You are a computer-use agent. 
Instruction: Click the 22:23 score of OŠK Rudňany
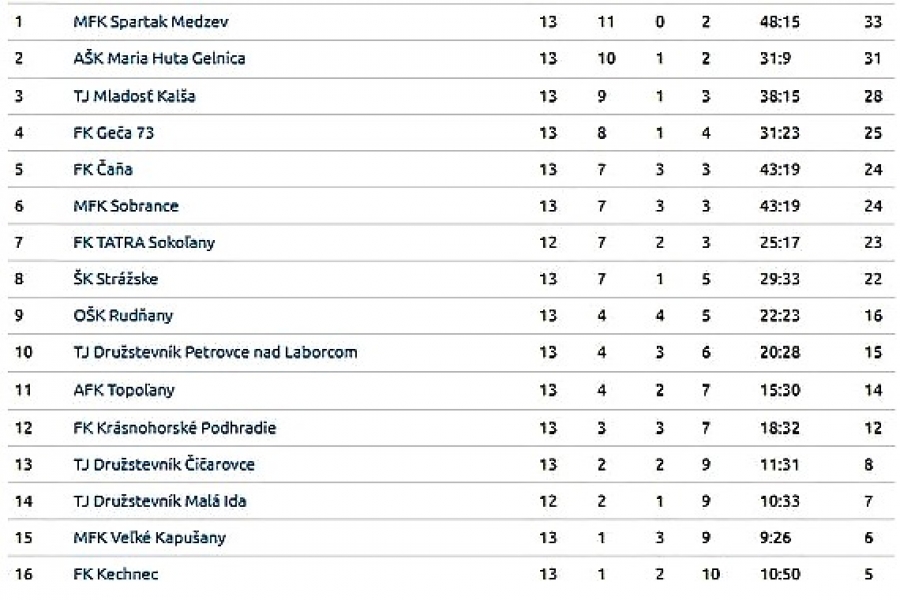(x=777, y=316)
